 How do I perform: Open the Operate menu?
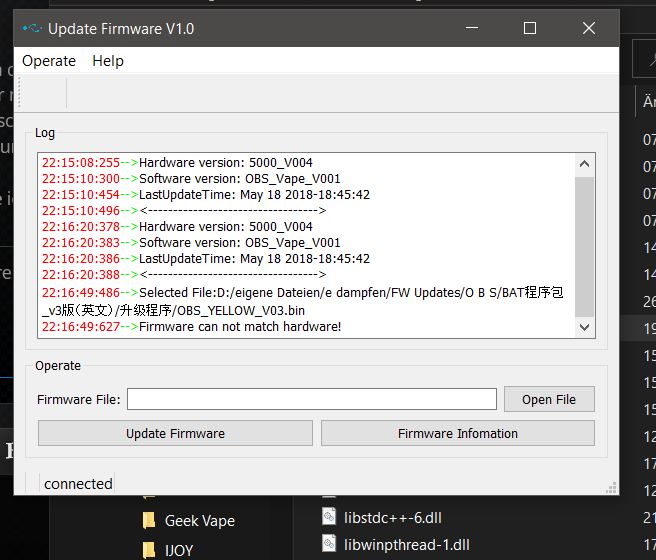[49, 61]
